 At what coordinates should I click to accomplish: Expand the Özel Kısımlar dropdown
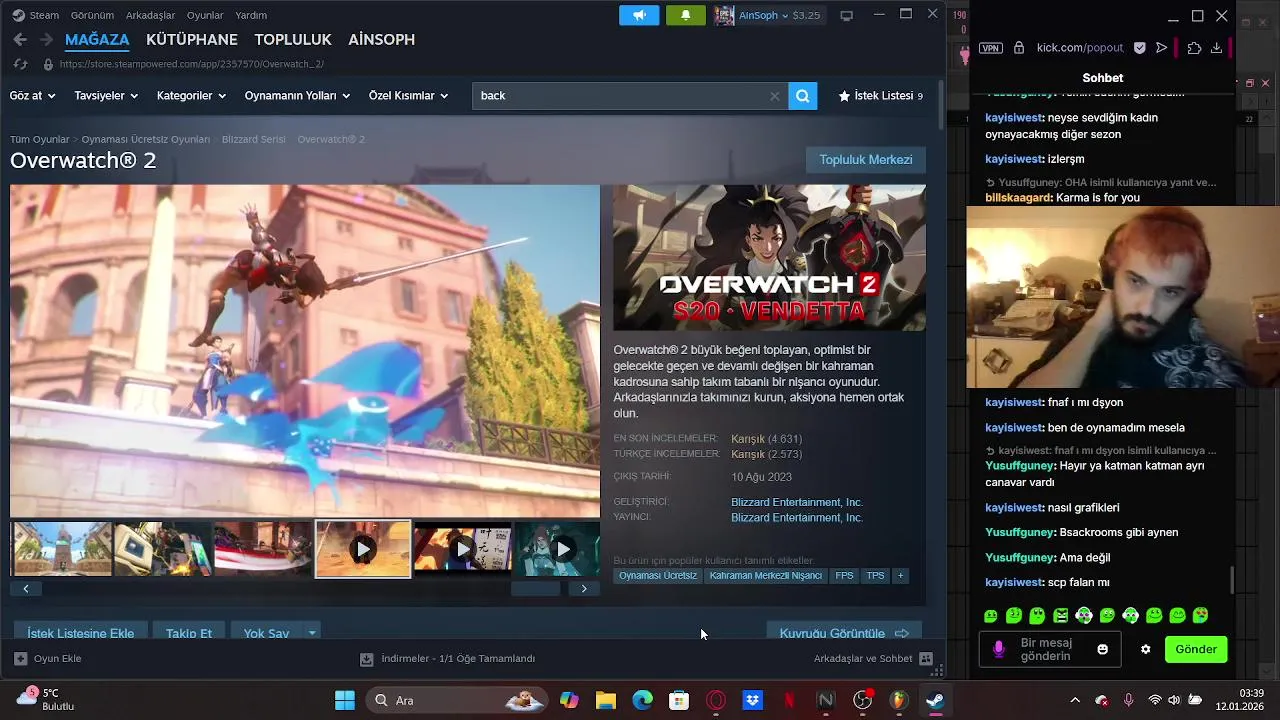[x=408, y=96]
